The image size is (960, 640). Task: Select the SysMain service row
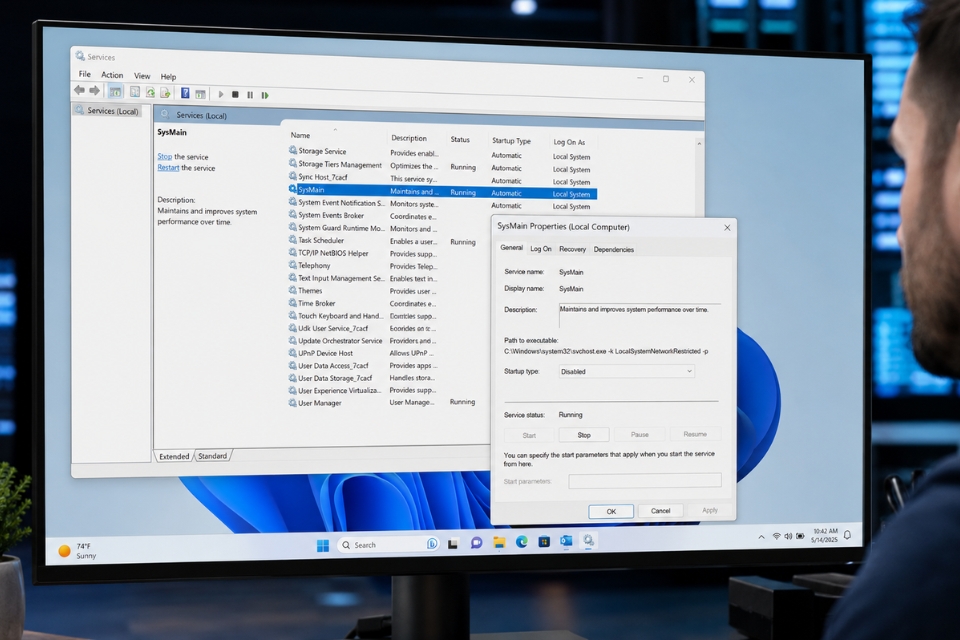coord(442,192)
